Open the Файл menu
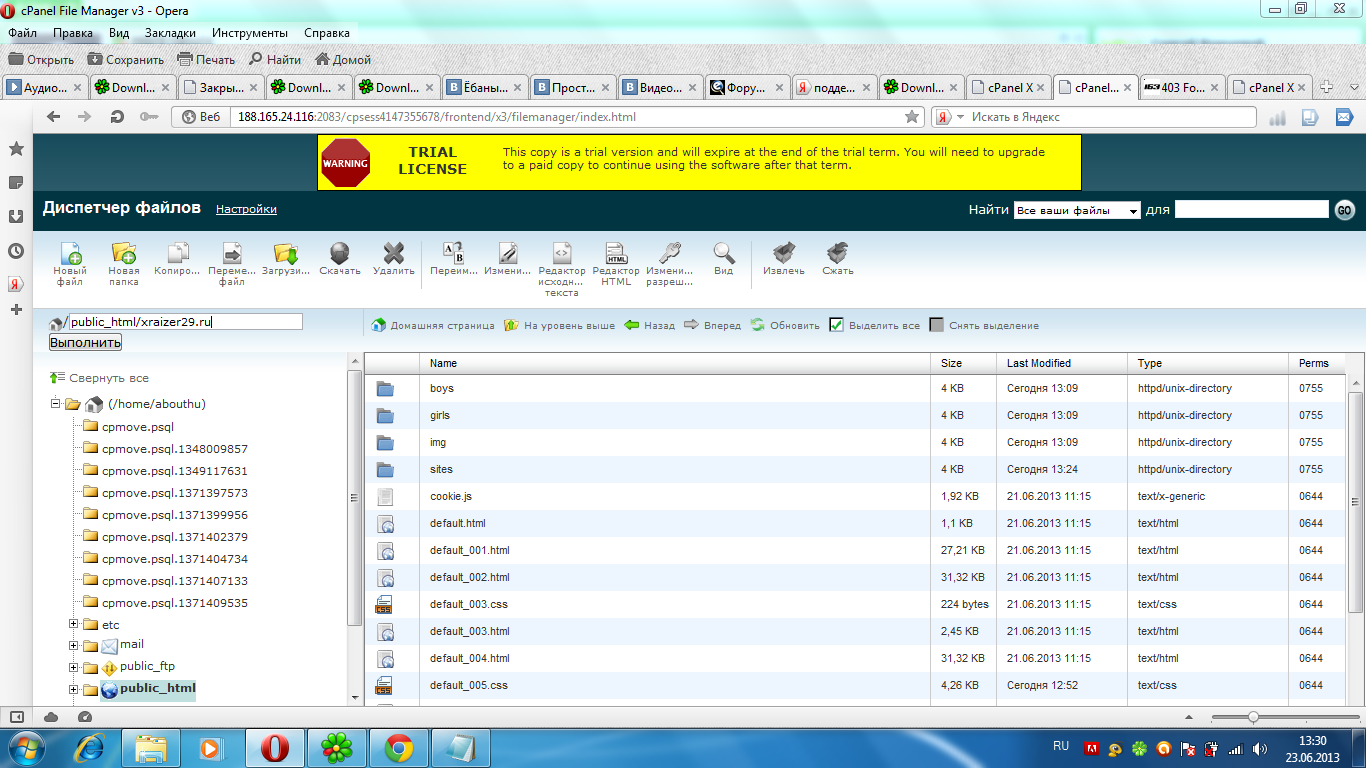Screen dimensions: 1366x768 click(x=22, y=33)
